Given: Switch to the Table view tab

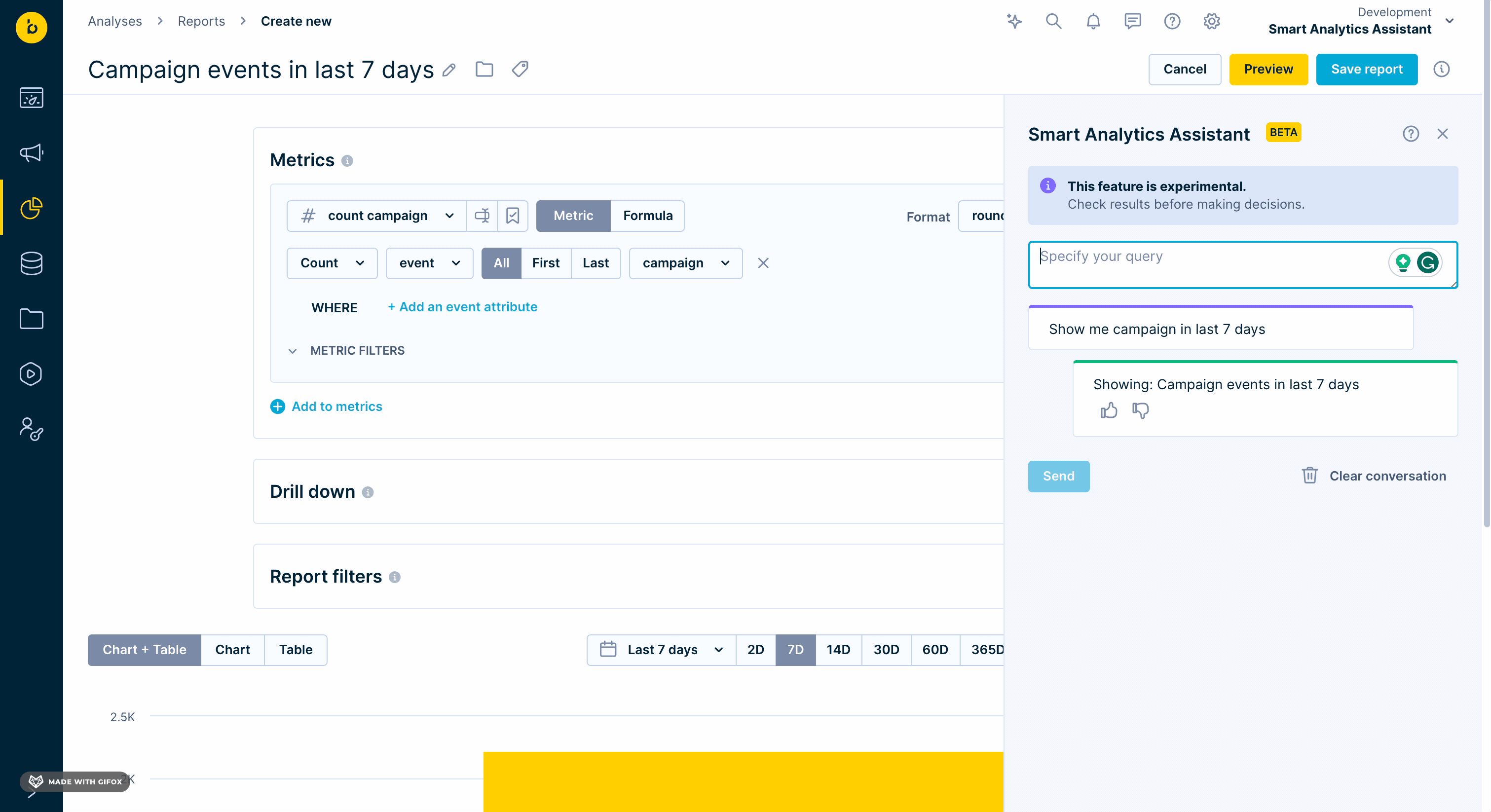Looking at the screenshot, I should (x=295, y=650).
